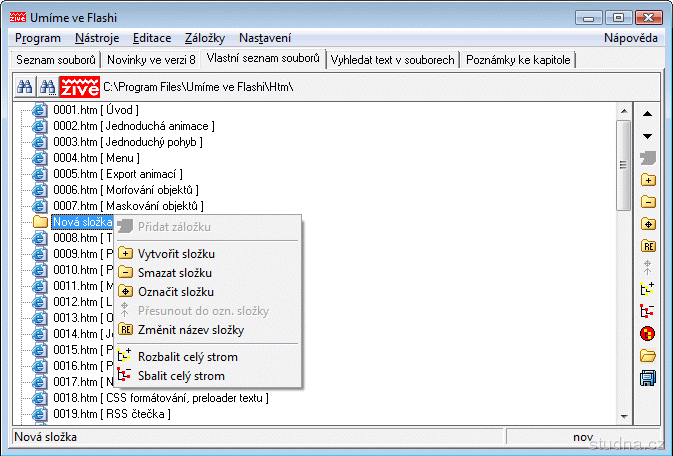
Task: Click sidebar open folder icon
Action: [x=648, y=356]
